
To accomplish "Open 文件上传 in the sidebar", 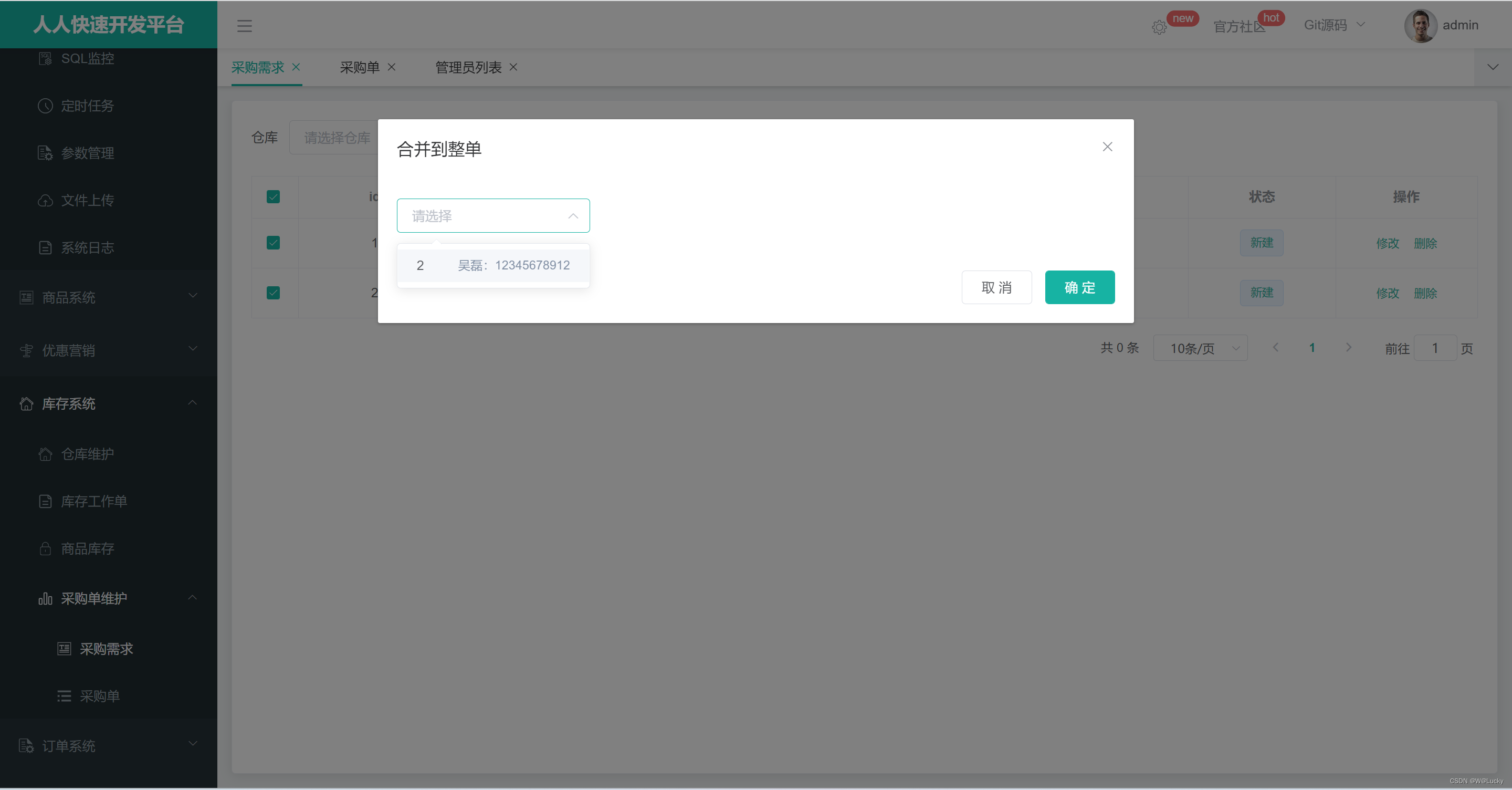I will coord(88,200).
